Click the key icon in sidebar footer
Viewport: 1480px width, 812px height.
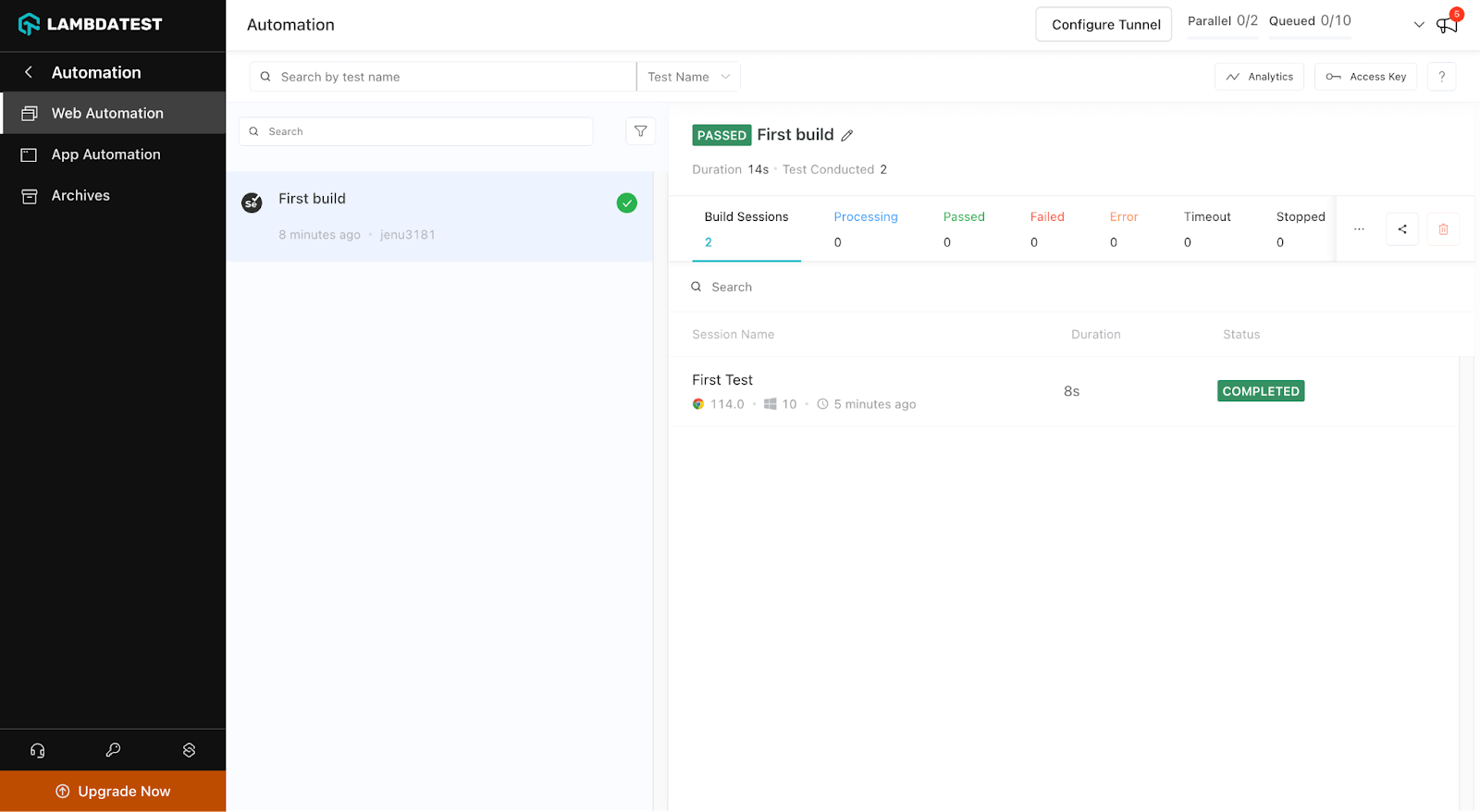[113, 750]
